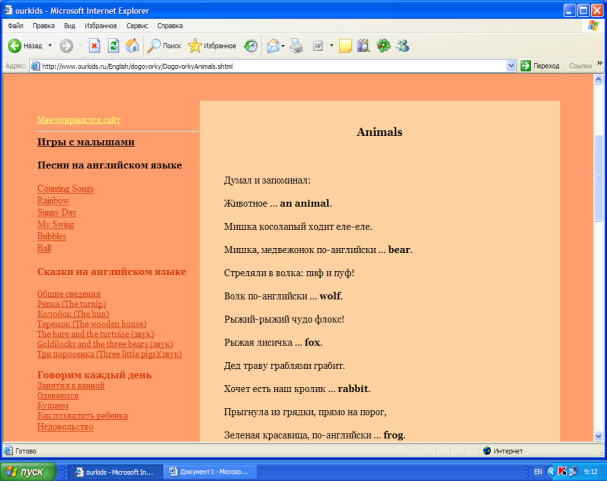Viewport: 607px width, 481px height.
Task: Expand address bar URL dropdown
Action: tap(511, 66)
